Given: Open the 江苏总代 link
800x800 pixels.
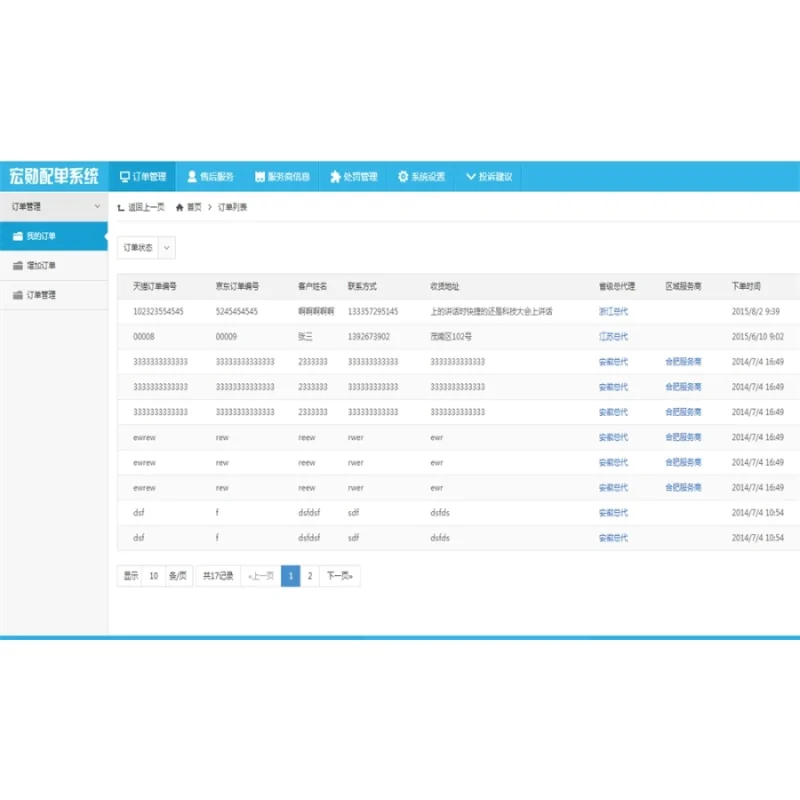Looking at the screenshot, I should coord(613,336).
